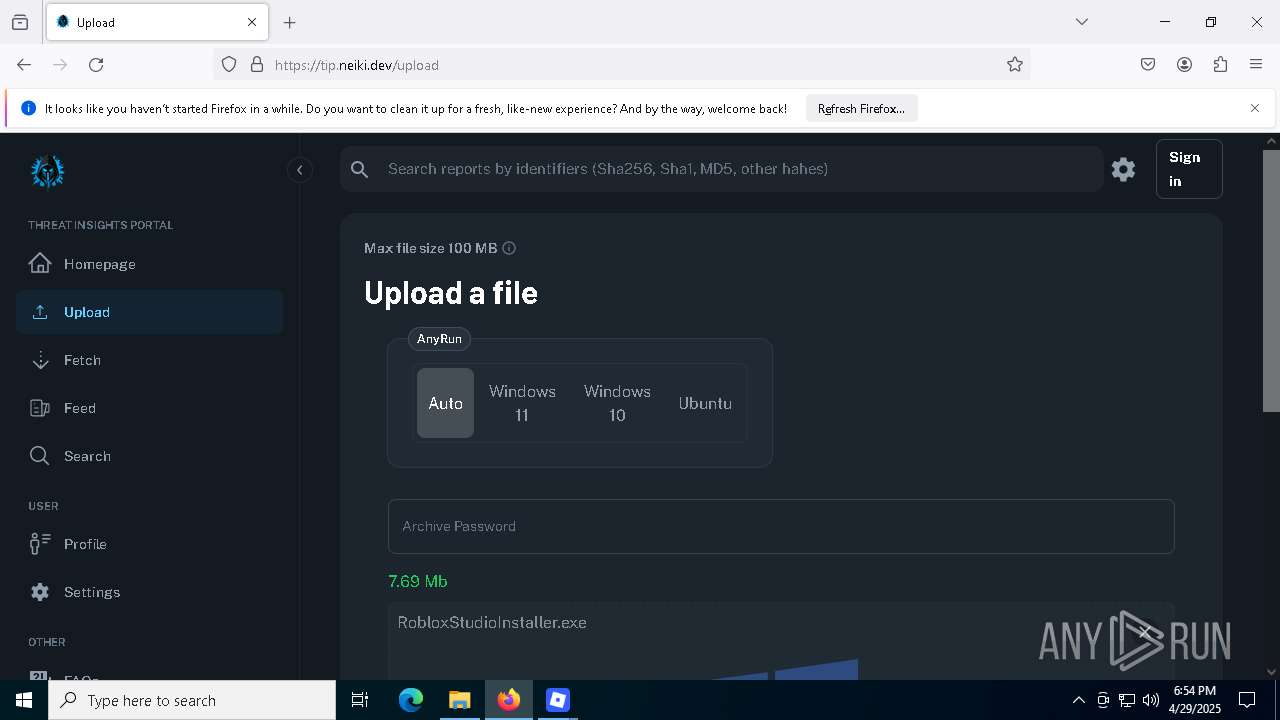Open the Firefox View icon
The image size is (1280, 720).
coord(20,22)
